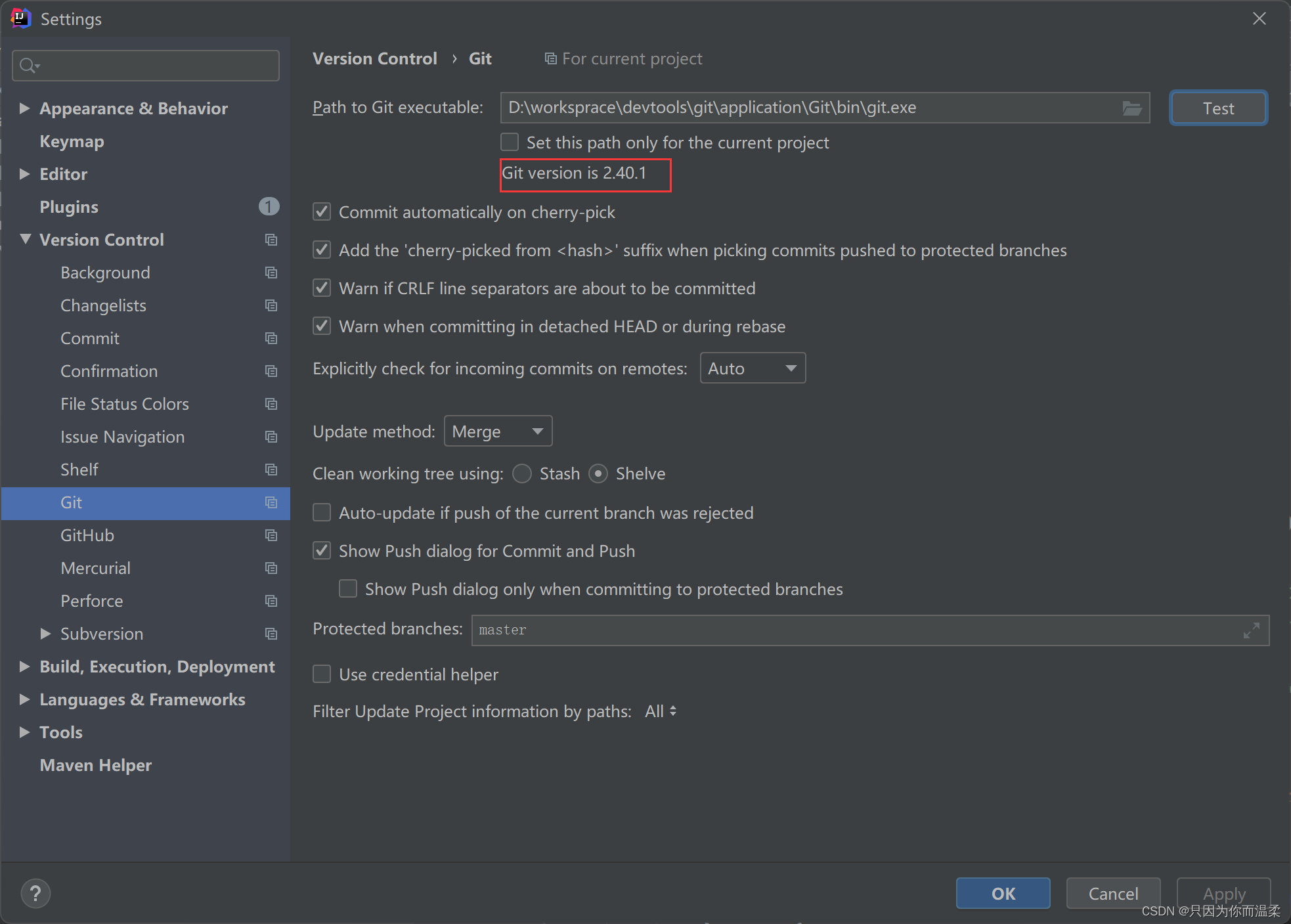The height and width of the screenshot is (924, 1291).
Task: Open the Mercurial settings page
Action: click(95, 568)
